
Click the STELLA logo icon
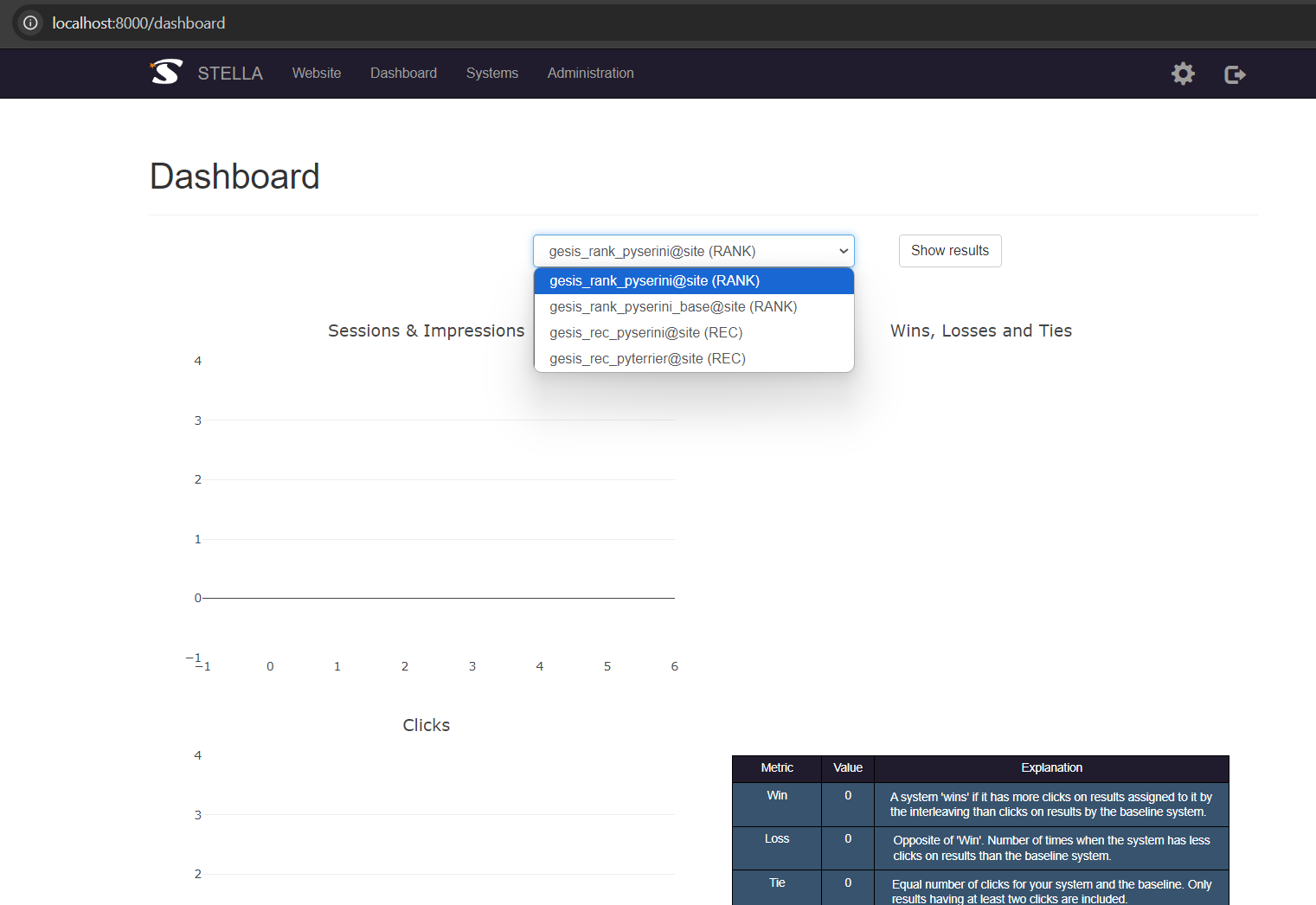(x=166, y=72)
